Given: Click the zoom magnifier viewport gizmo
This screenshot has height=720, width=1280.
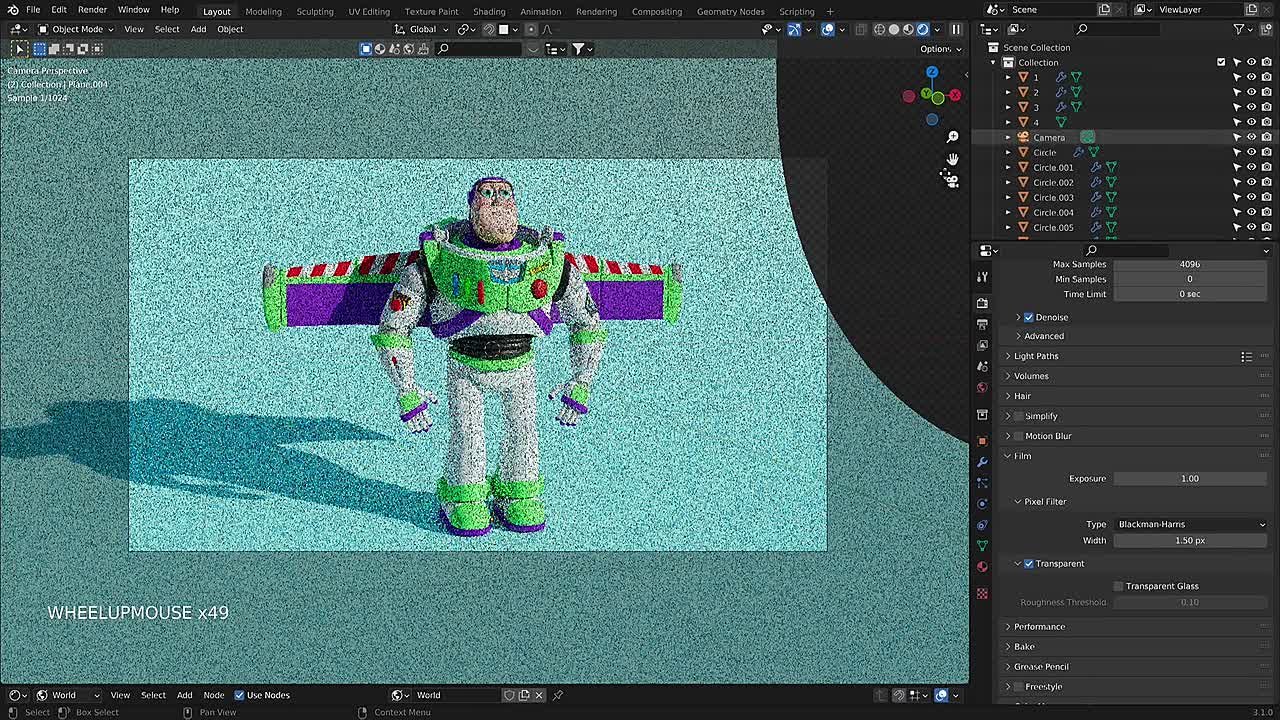Looking at the screenshot, I should click(952, 137).
